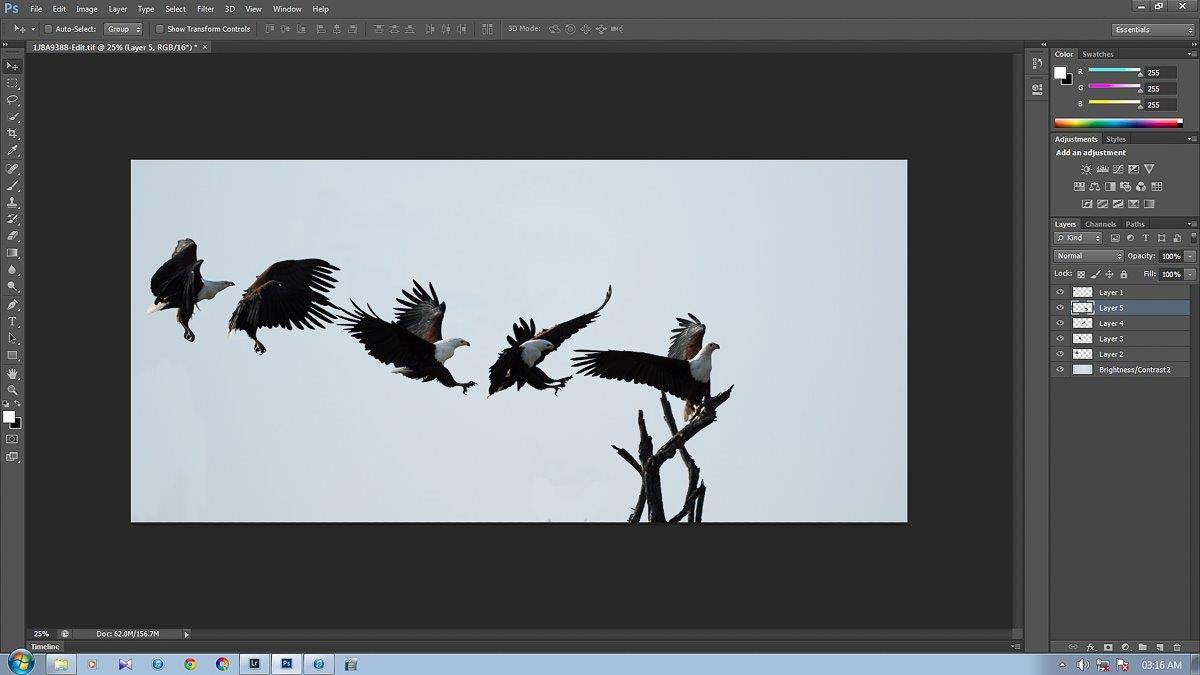Click the color spectrum ramp in Color panel
The width and height of the screenshot is (1200, 675).
pos(1118,123)
